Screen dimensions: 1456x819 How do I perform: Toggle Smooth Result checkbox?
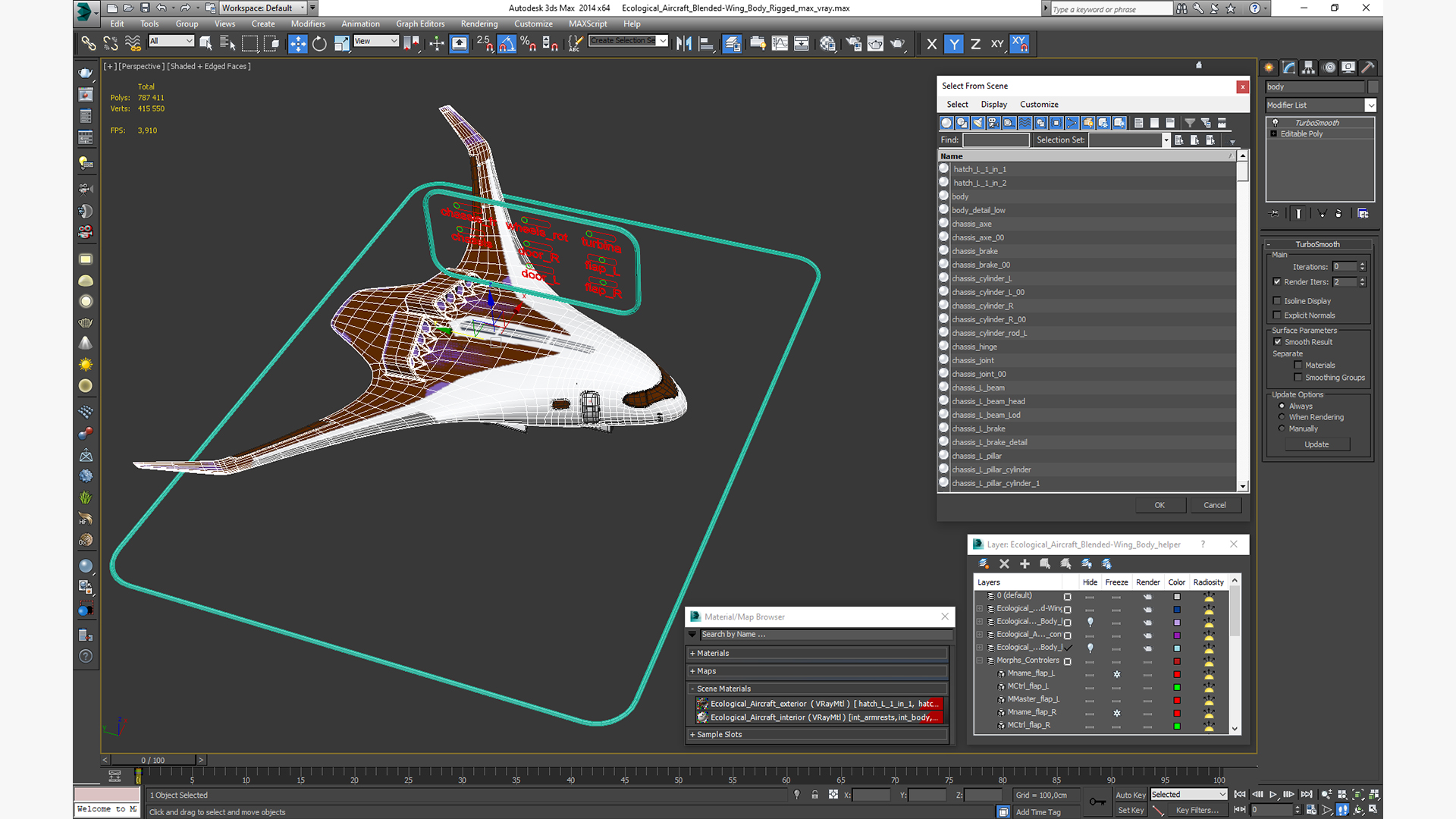click(1278, 342)
